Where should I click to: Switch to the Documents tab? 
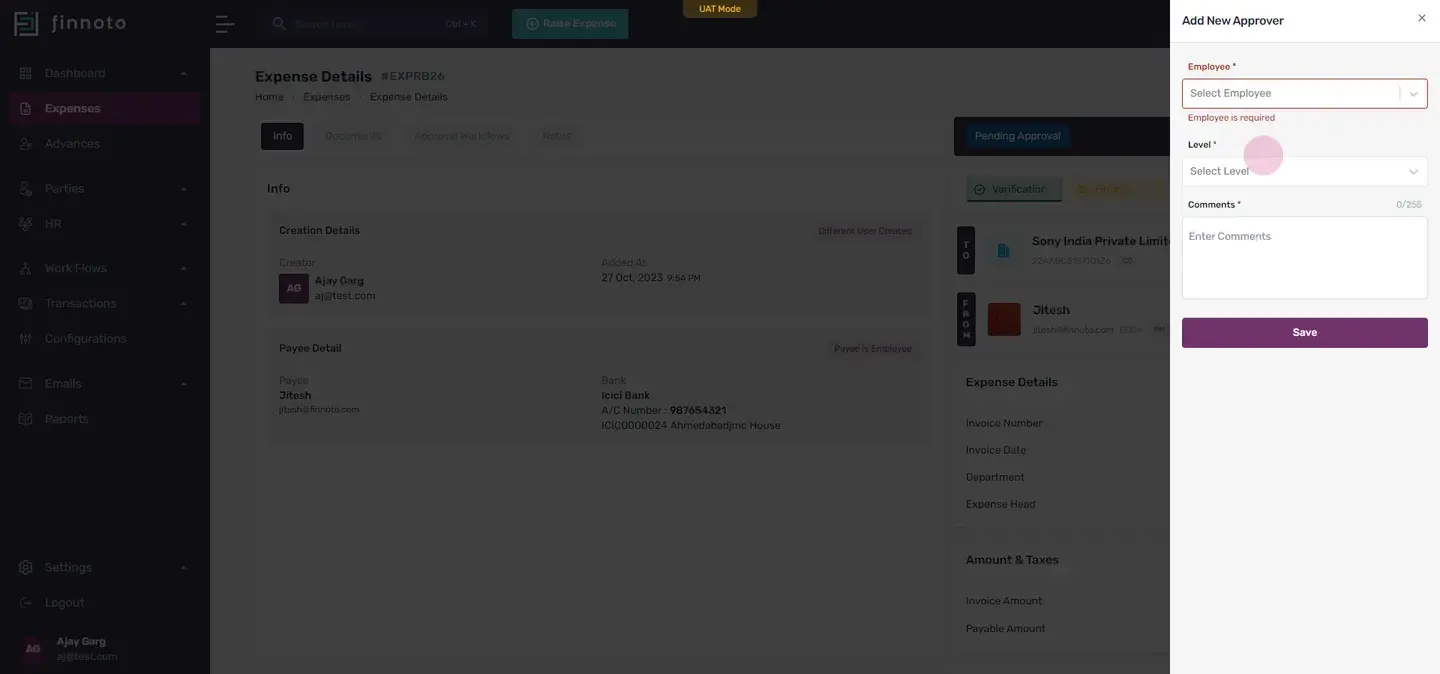[x=353, y=136]
